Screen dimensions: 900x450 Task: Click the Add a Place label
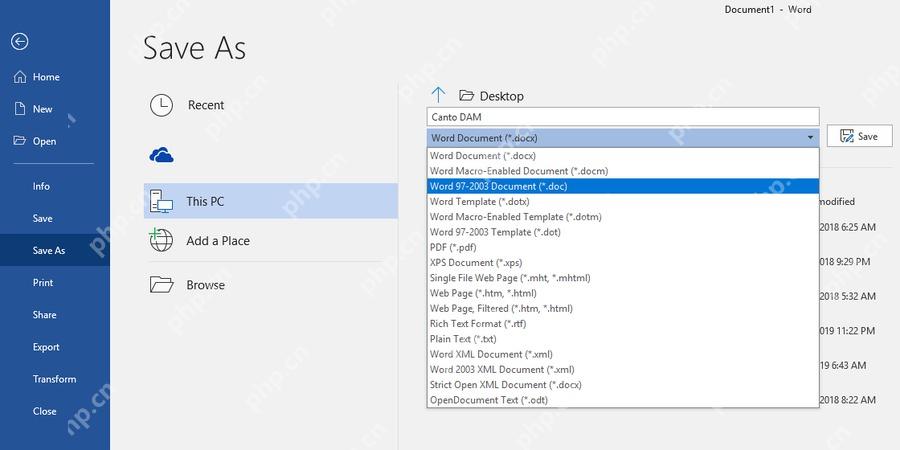(x=218, y=241)
